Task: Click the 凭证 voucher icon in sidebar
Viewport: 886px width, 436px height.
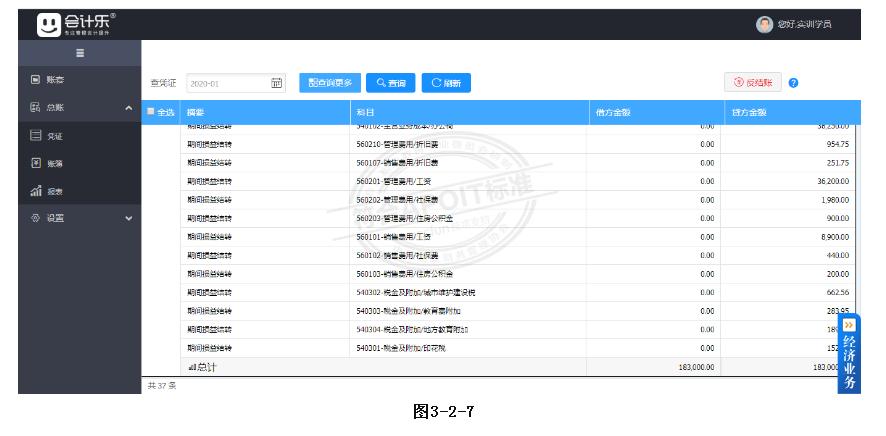Action: [x=35, y=136]
